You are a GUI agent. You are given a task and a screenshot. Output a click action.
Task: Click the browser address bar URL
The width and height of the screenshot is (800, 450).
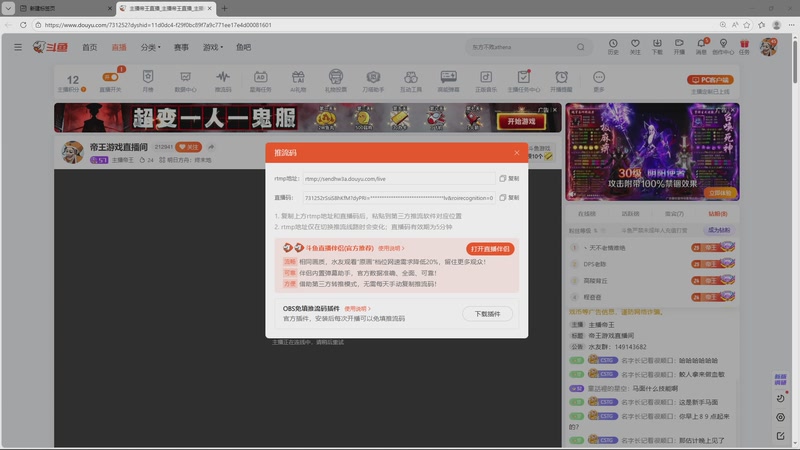click(158, 24)
